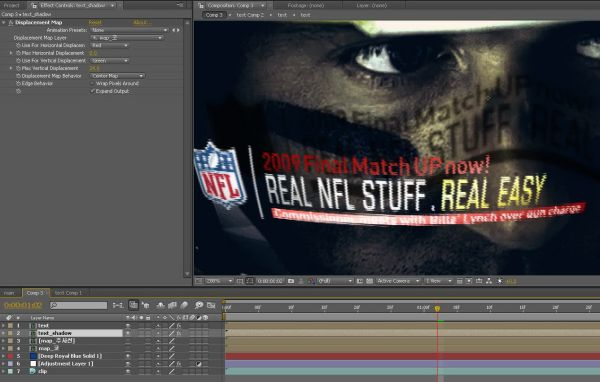Click the stopwatch for Max Vertical Displacement
Viewport: 600px width, 382px height.
[18, 68]
